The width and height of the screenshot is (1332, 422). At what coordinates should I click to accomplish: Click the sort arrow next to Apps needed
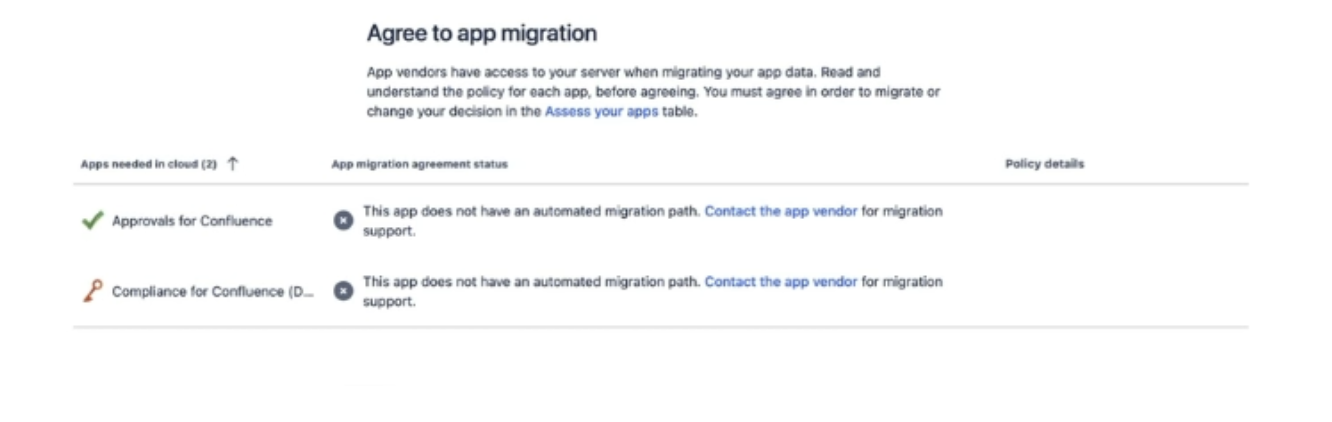[233, 164]
